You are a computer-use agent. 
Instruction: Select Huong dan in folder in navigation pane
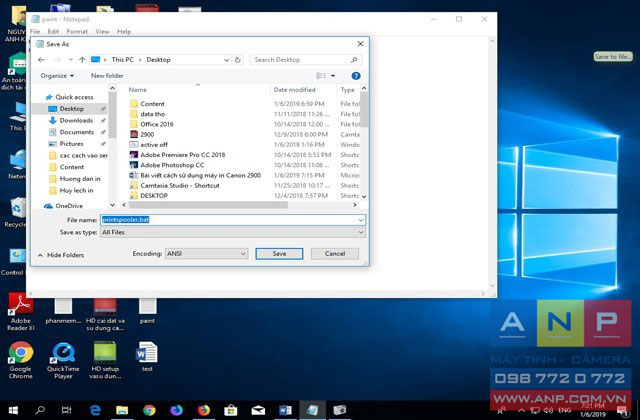point(80,179)
